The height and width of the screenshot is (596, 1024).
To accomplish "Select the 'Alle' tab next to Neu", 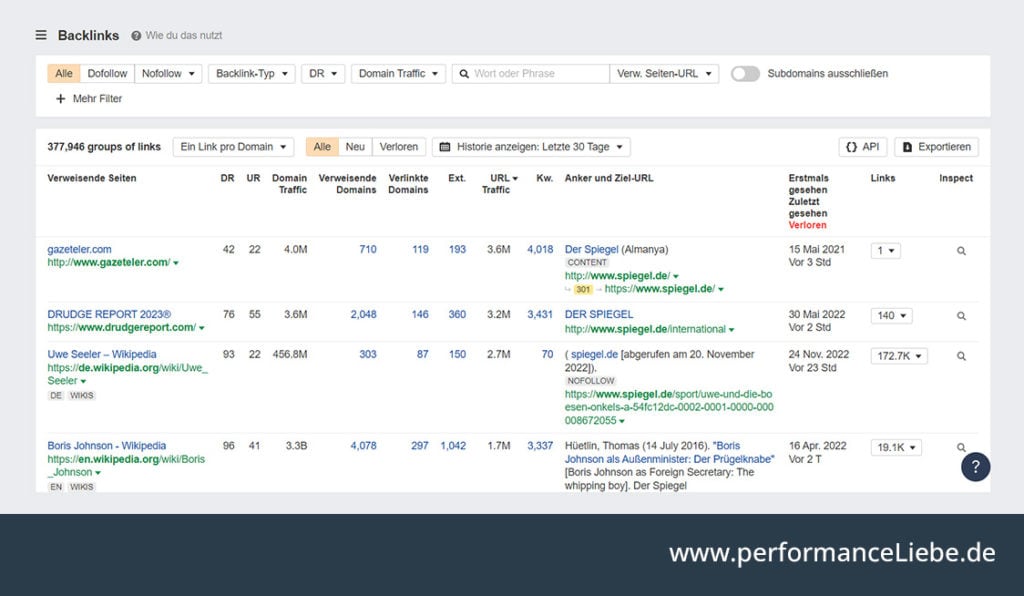I will tap(322, 147).
